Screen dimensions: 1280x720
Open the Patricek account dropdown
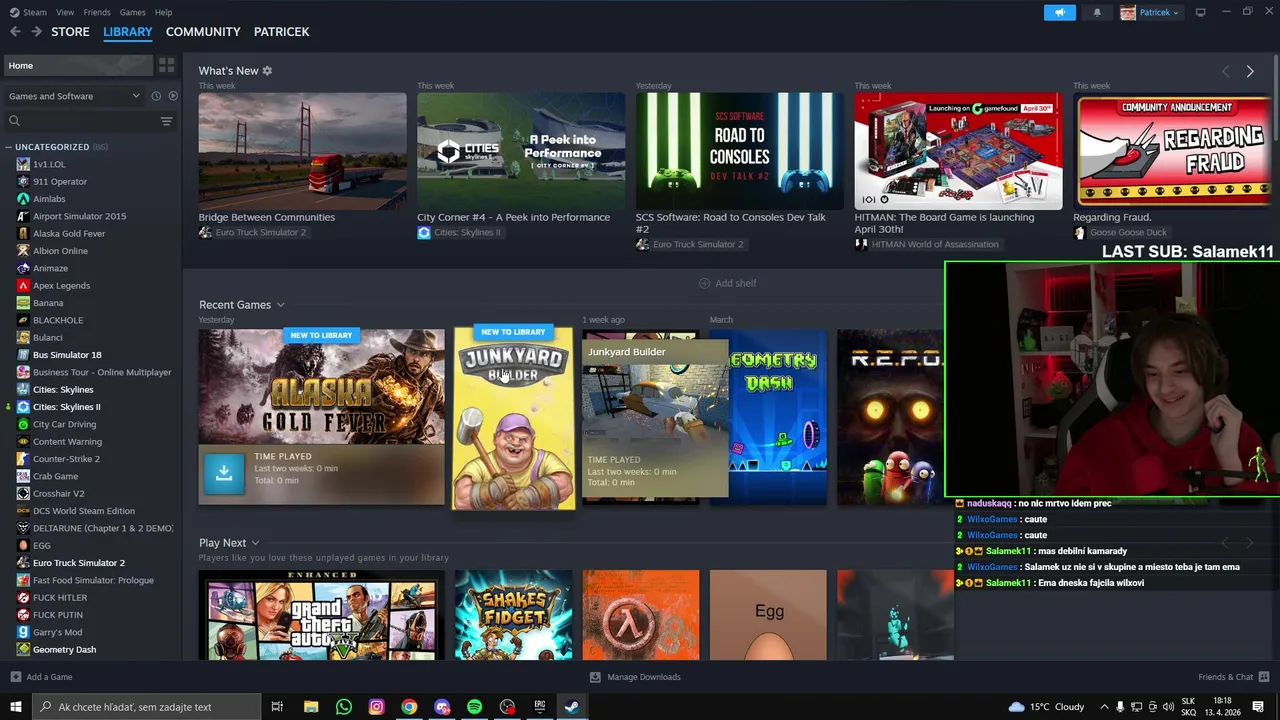coord(1150,12)
